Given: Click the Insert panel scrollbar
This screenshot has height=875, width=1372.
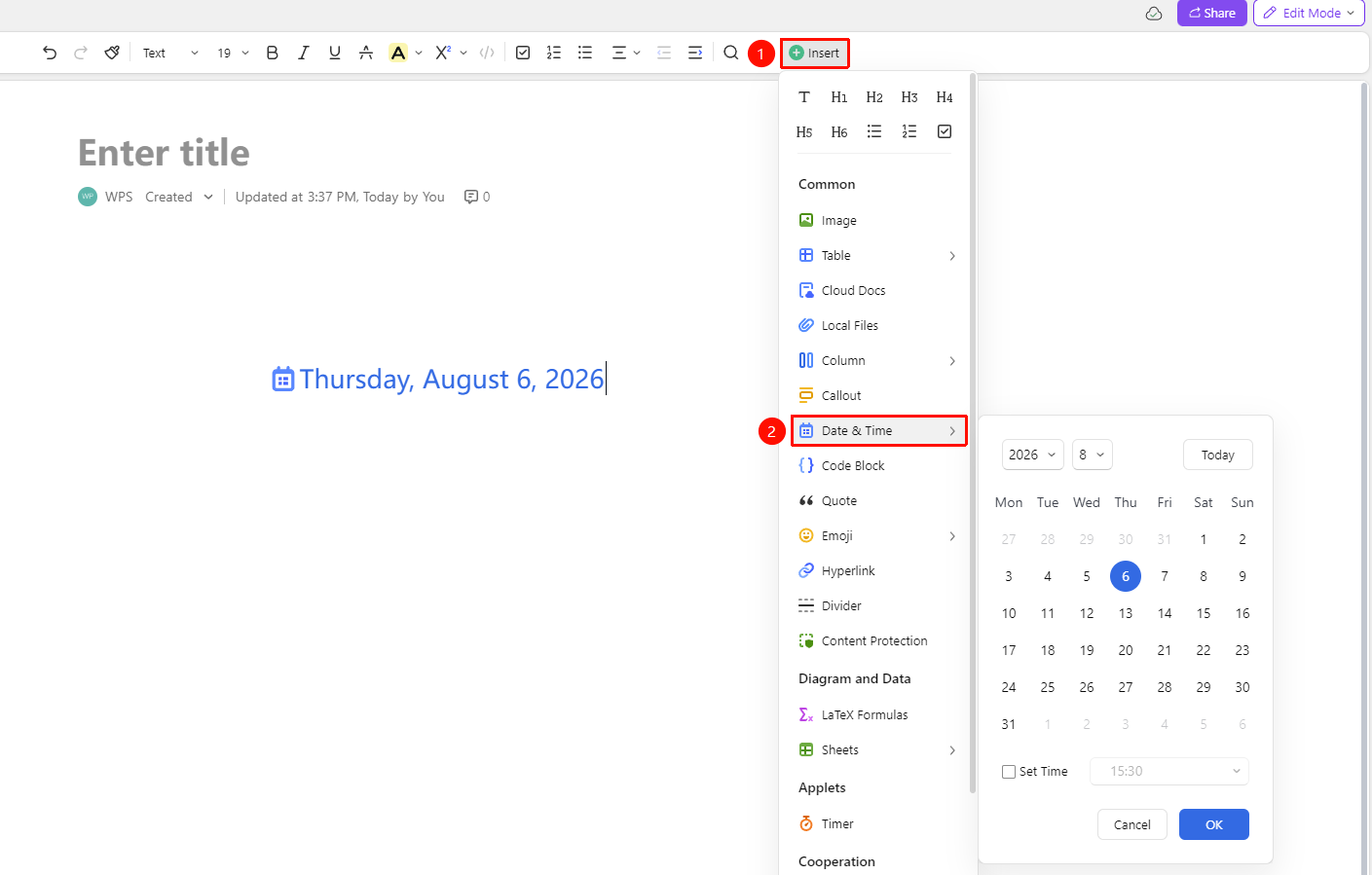Looking at the screenshot, I should (973, 433).
